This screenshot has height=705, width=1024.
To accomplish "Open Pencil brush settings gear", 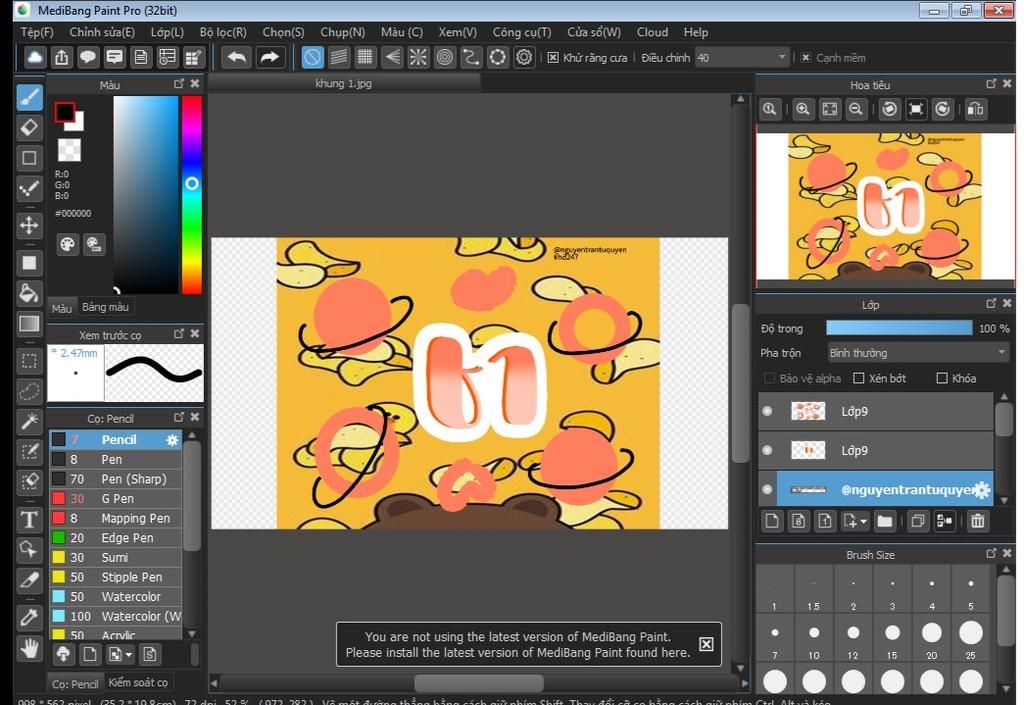I will tap(172, 440).
